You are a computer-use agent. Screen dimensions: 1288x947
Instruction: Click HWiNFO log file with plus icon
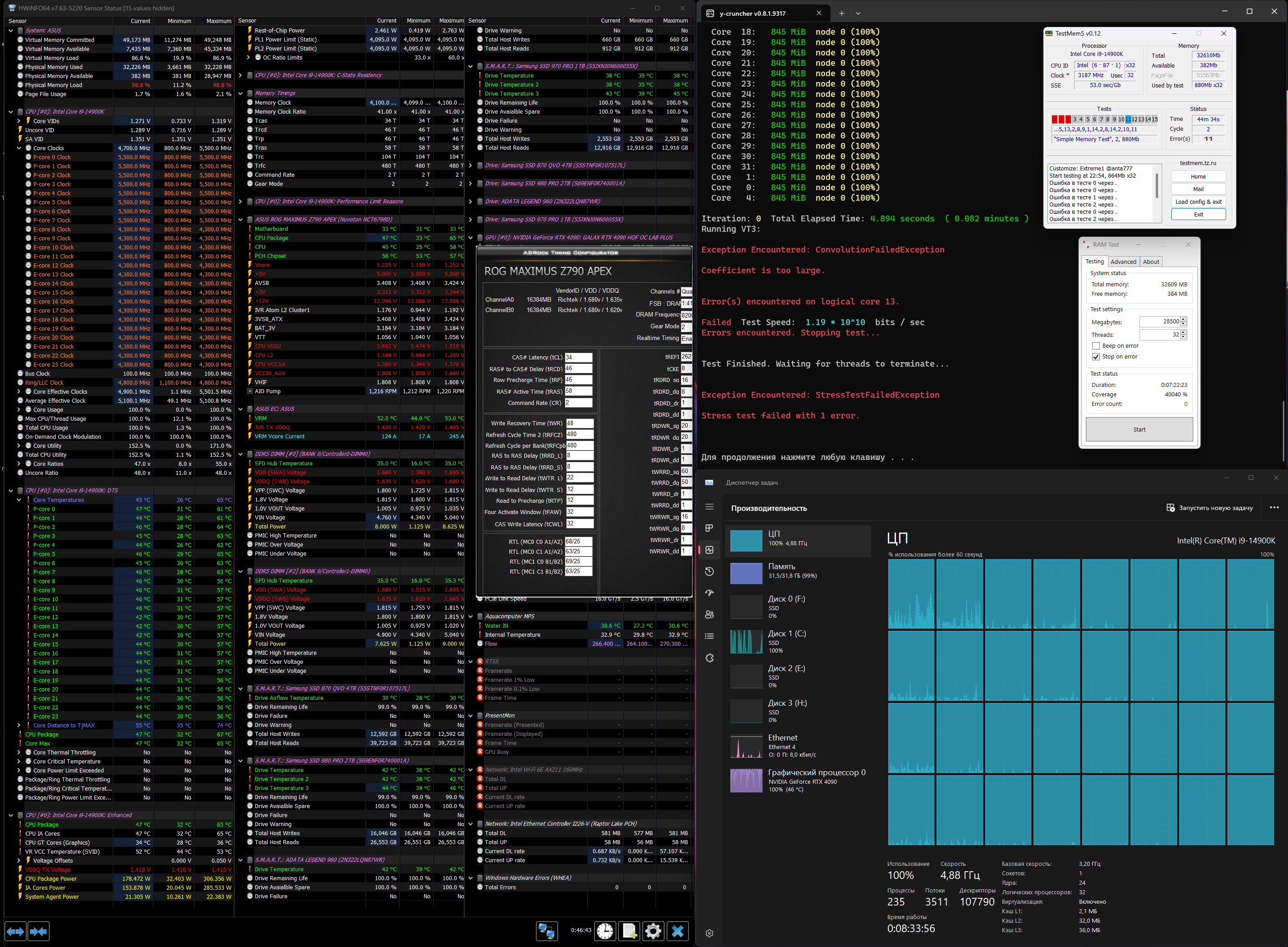(629, 931)
